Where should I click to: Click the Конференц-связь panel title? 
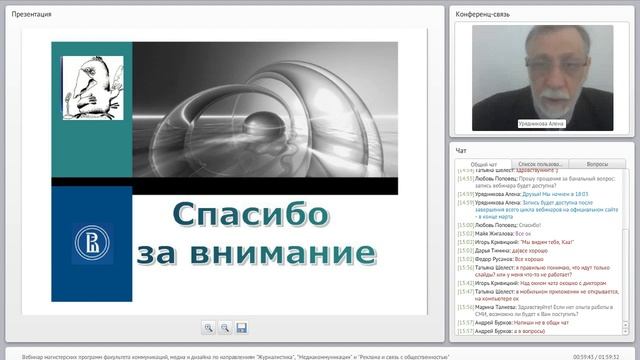click(x=482, y=14)
